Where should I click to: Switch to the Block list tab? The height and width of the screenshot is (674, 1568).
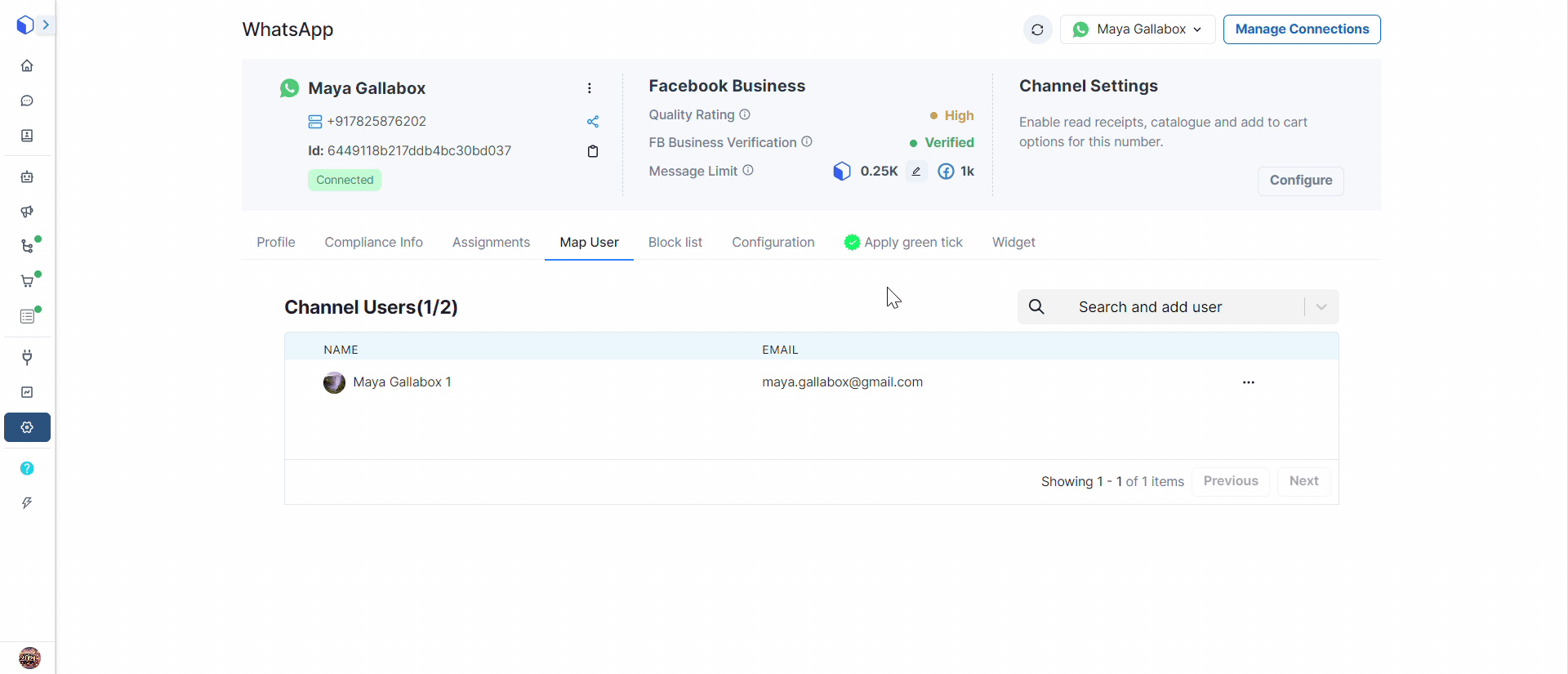(x=675, y=243)
